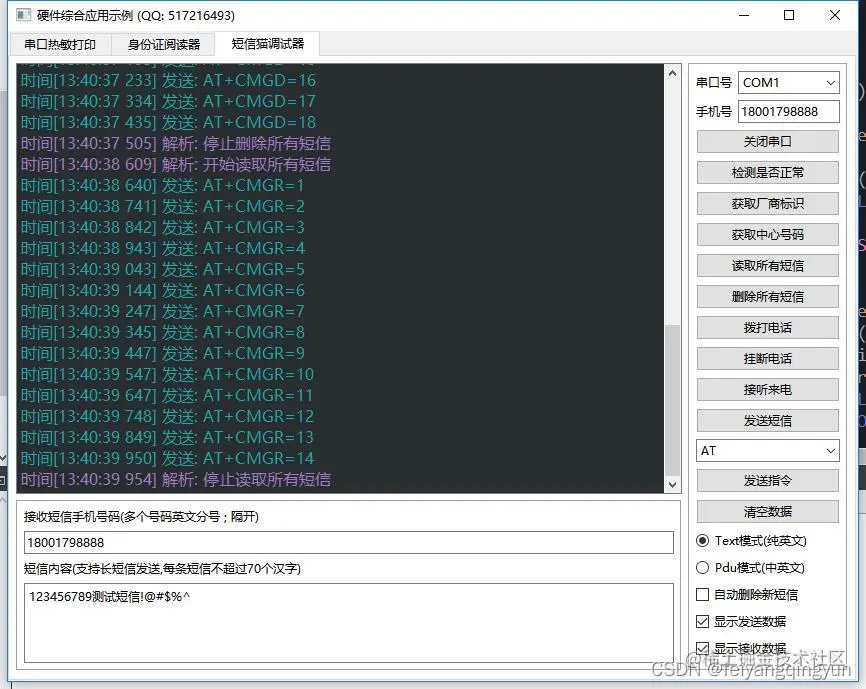Click 接听来电 to answer incoming call
This screenshot has height=689, width=866.
pyautogui.click(x=766, y=389)
